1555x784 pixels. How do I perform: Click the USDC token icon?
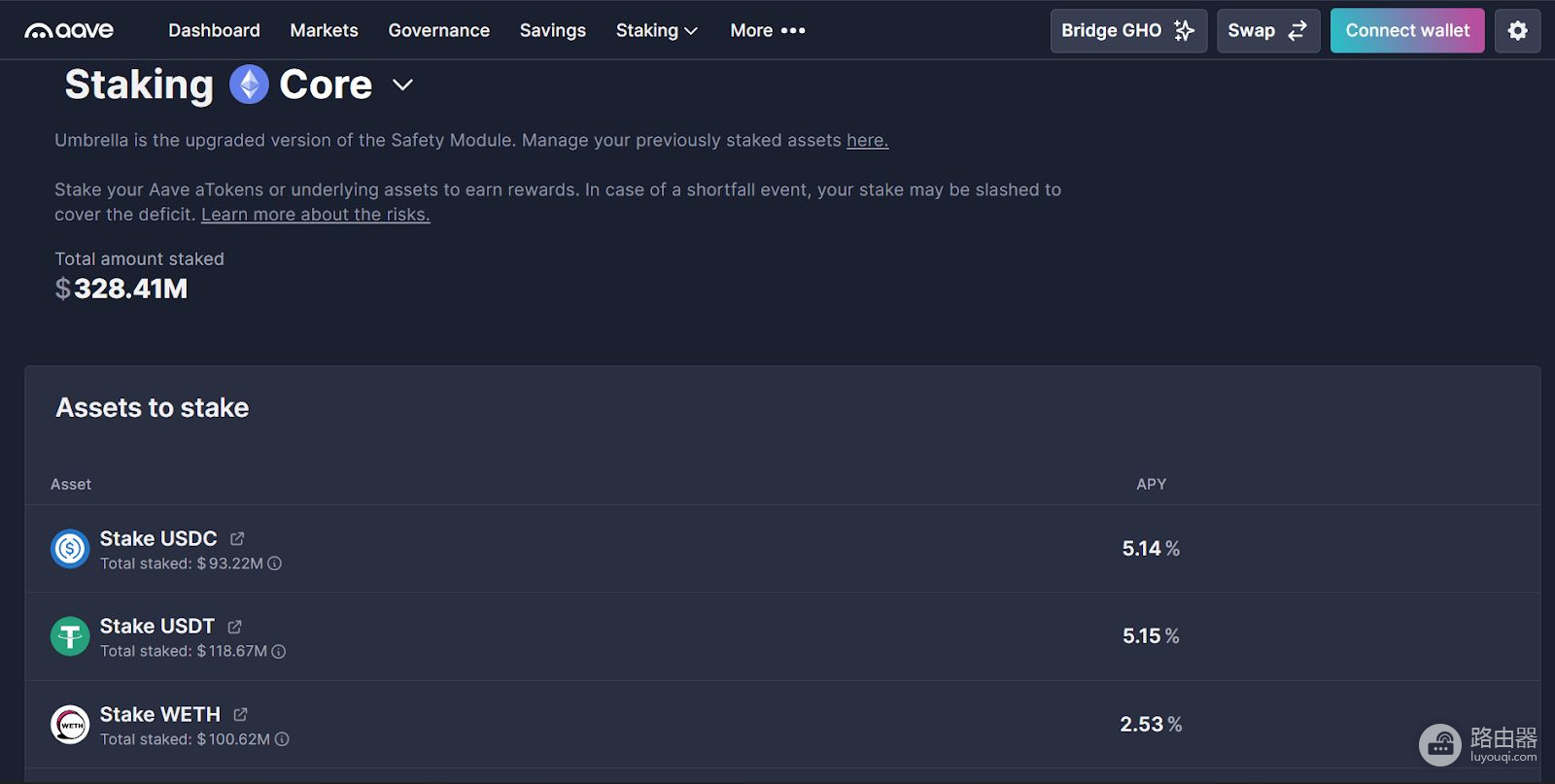[70, 549]
